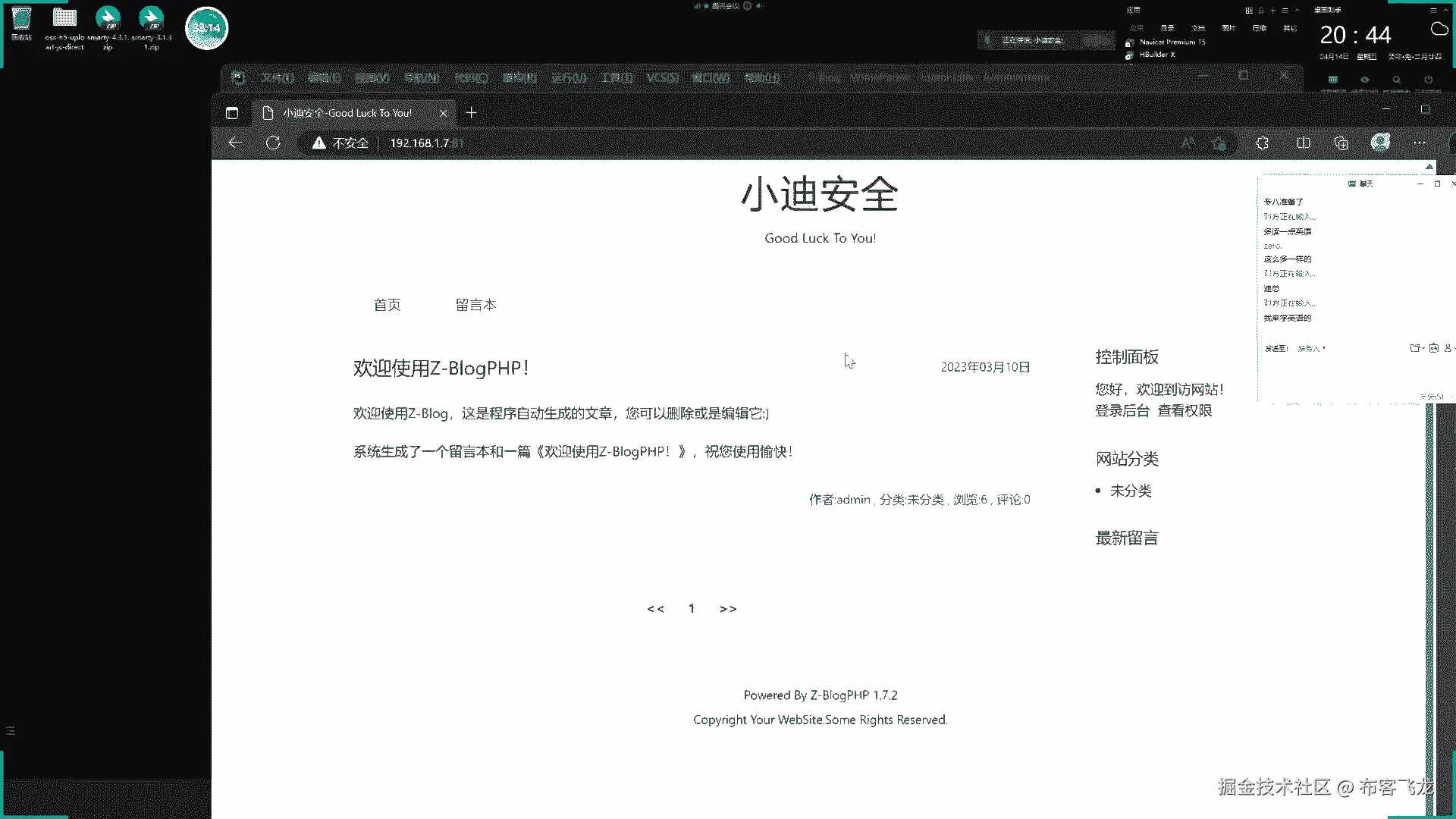Open the 未分类 category link
Image resolution: width=1456 pixels, height=819 pixels.
(1131, 491)
